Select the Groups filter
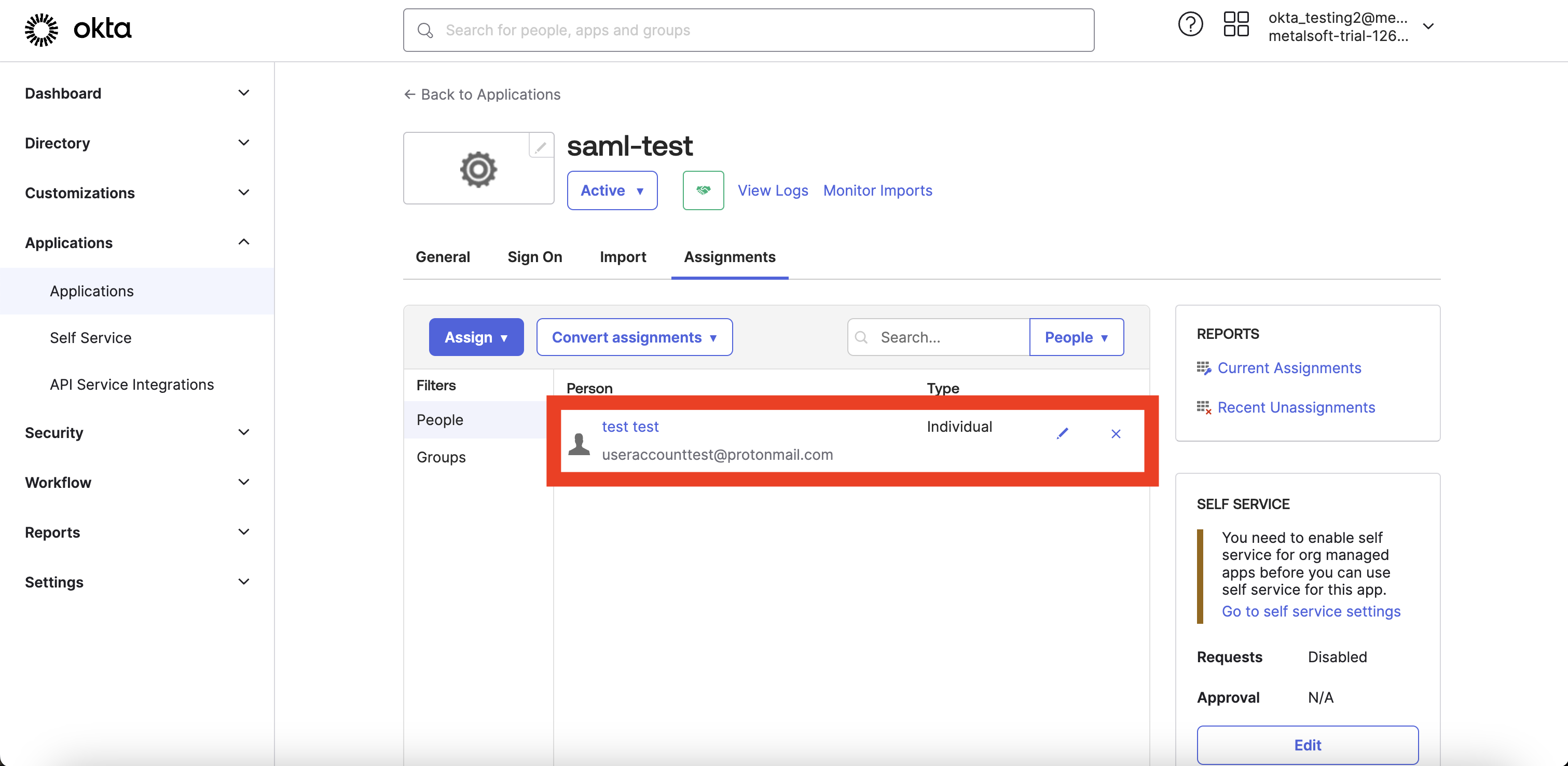1568x766 pixels. [x=441, y=457]
